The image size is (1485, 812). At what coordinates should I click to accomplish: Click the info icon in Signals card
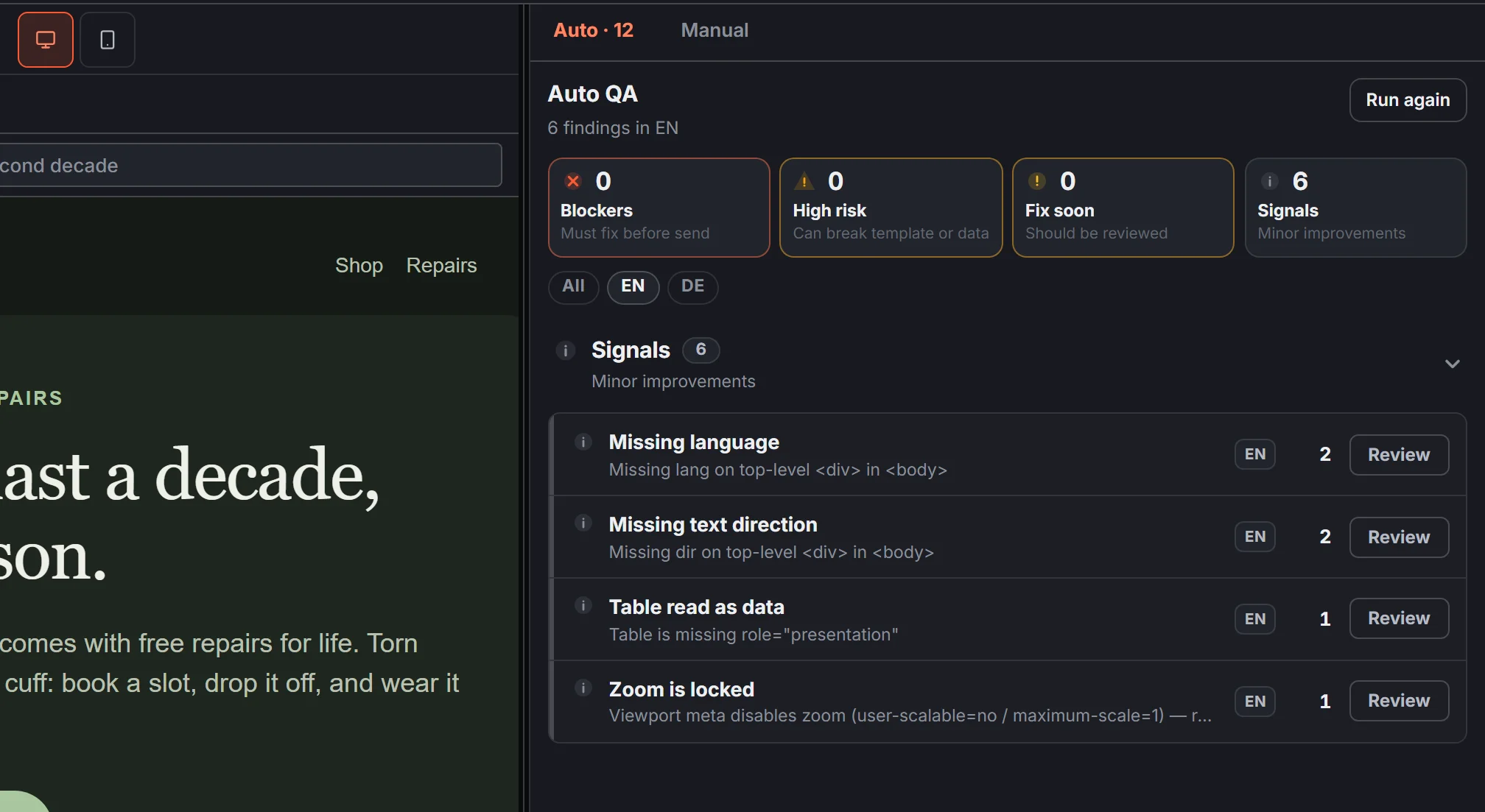click(1269, 181)
